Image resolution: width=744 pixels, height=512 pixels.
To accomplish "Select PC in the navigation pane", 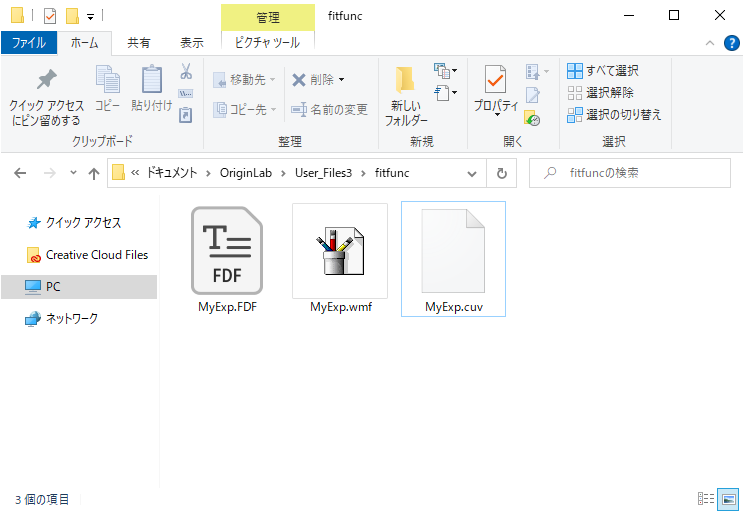I will tap(79, 287).
